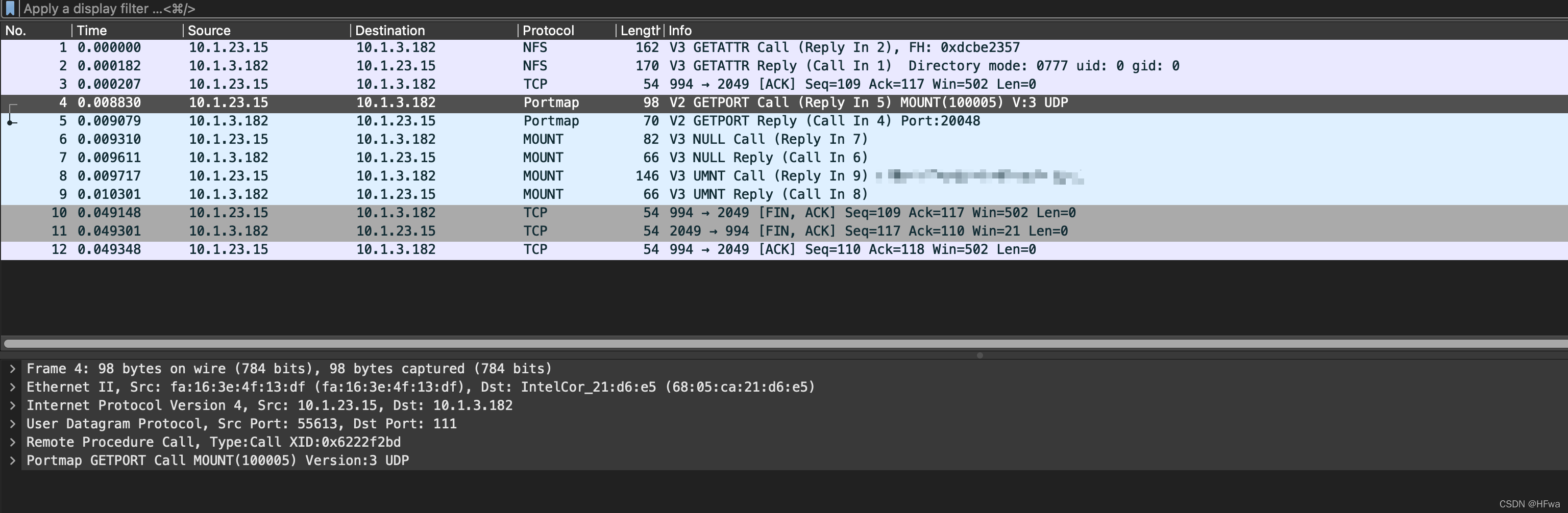
Task: Select packet 5 GETPORT Reply Port:20048
Action: tap(784, 121)
